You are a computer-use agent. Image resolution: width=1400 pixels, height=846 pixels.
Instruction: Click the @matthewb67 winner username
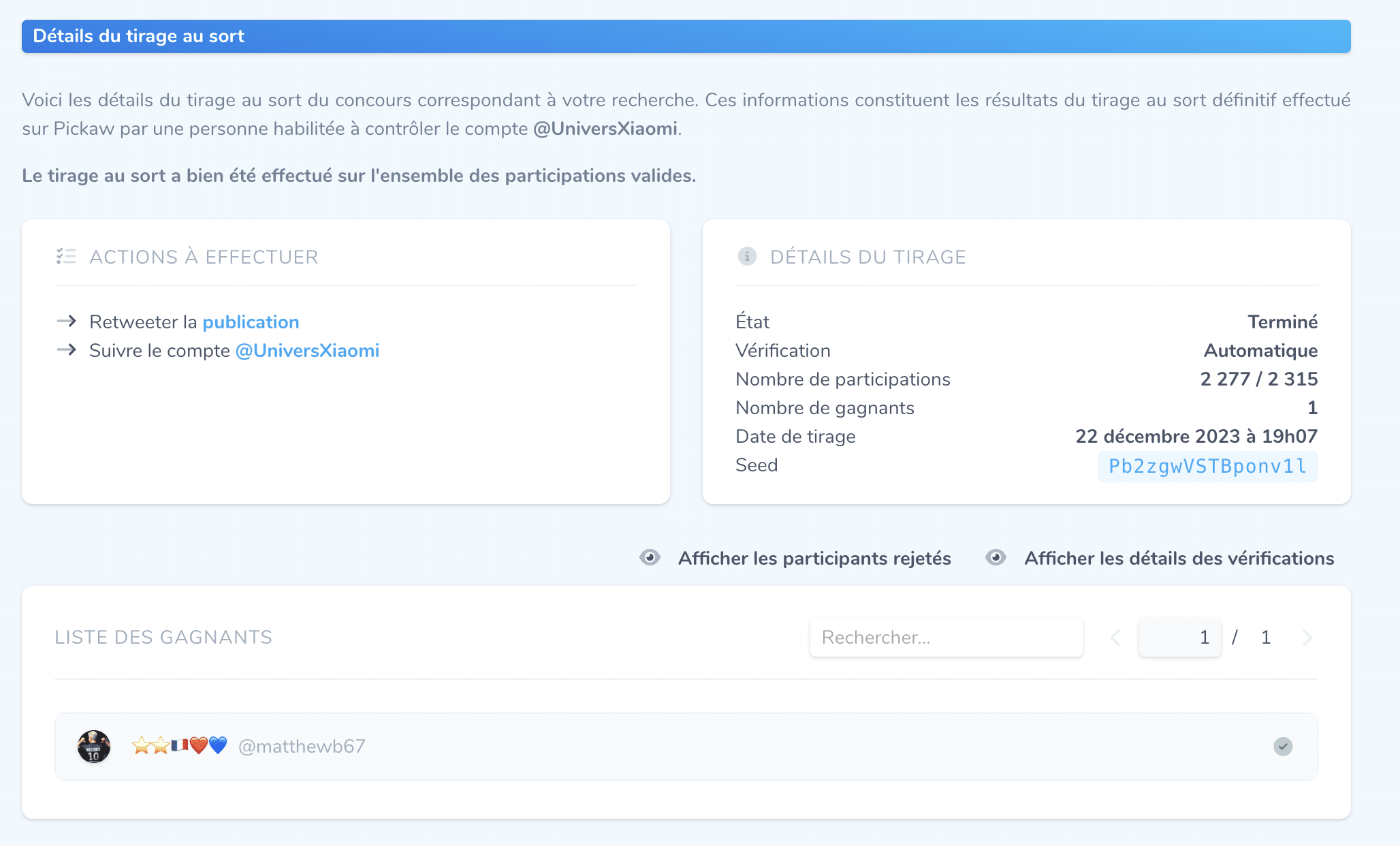click(302, 747)
